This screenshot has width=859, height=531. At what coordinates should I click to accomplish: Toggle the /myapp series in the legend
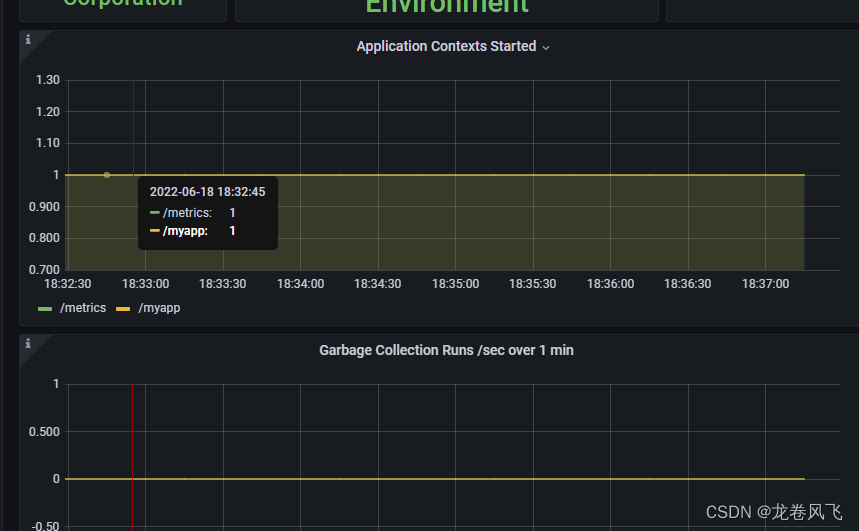[x=159, y=308]
